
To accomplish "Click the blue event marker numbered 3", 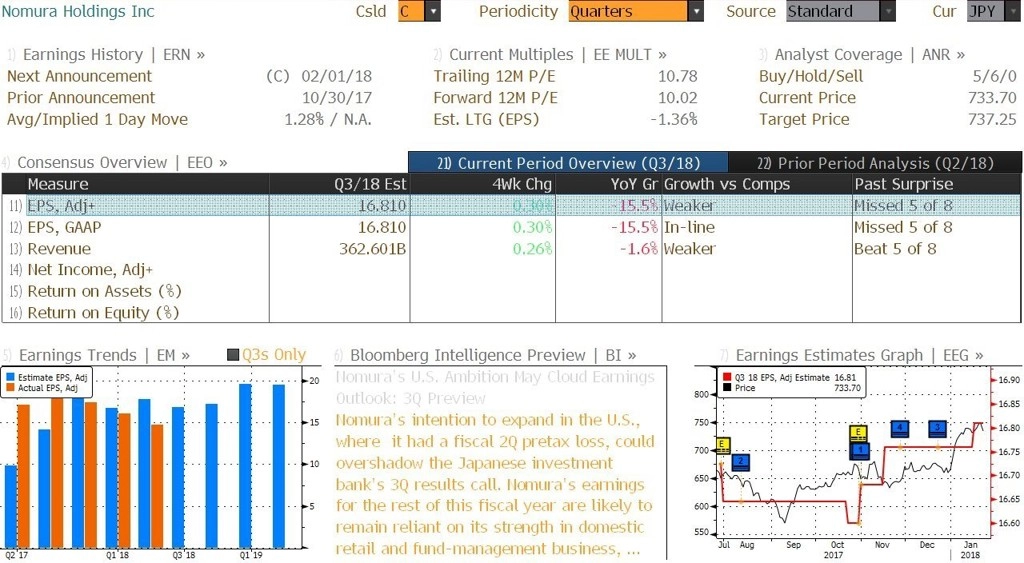I will pyautogui.click(x=938, y=428).
